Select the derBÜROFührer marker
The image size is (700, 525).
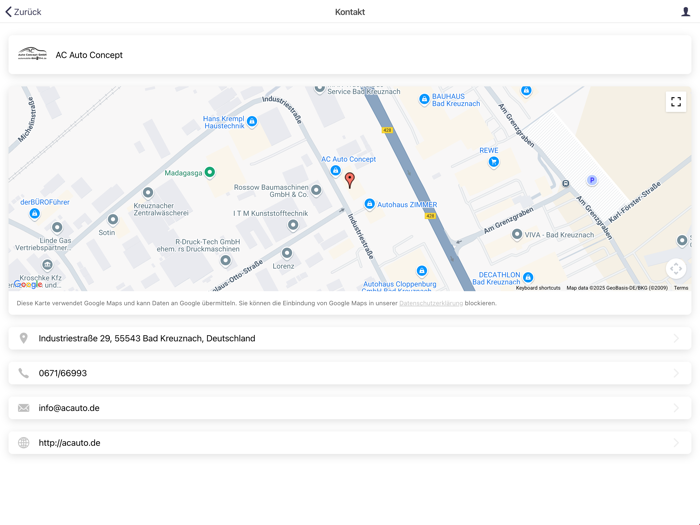pyautogui.click(x=34, y=213)
